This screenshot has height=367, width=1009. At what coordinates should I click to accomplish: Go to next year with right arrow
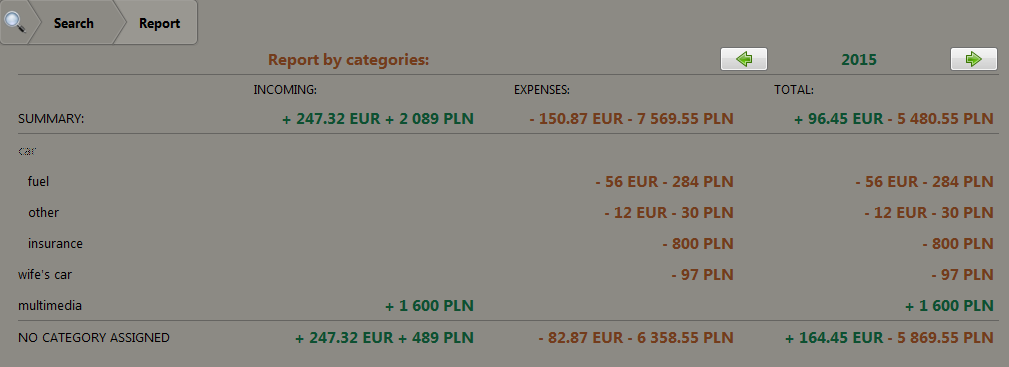pyautogui.click(x=974, y=59)
